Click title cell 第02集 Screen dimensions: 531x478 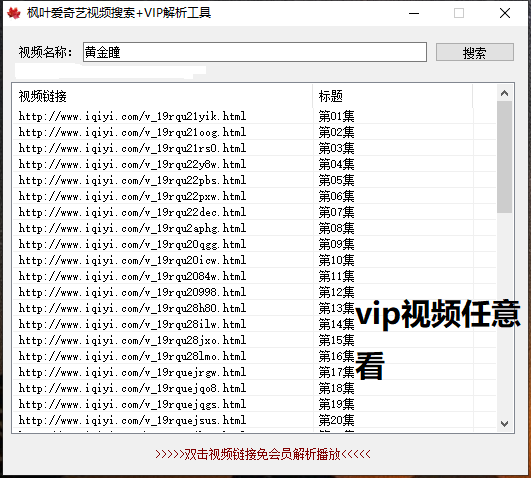[x=337, y=132]
